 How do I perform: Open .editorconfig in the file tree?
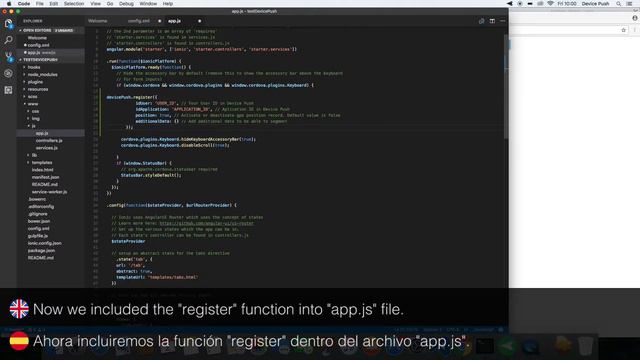click(41, 207)
